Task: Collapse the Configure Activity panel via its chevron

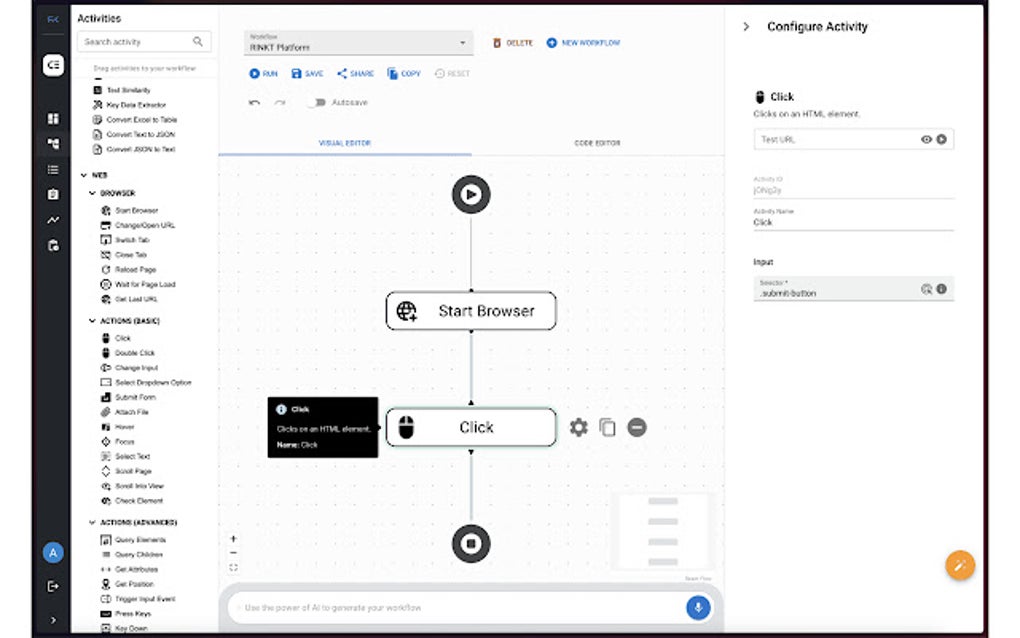Action: tap(747, 27)
